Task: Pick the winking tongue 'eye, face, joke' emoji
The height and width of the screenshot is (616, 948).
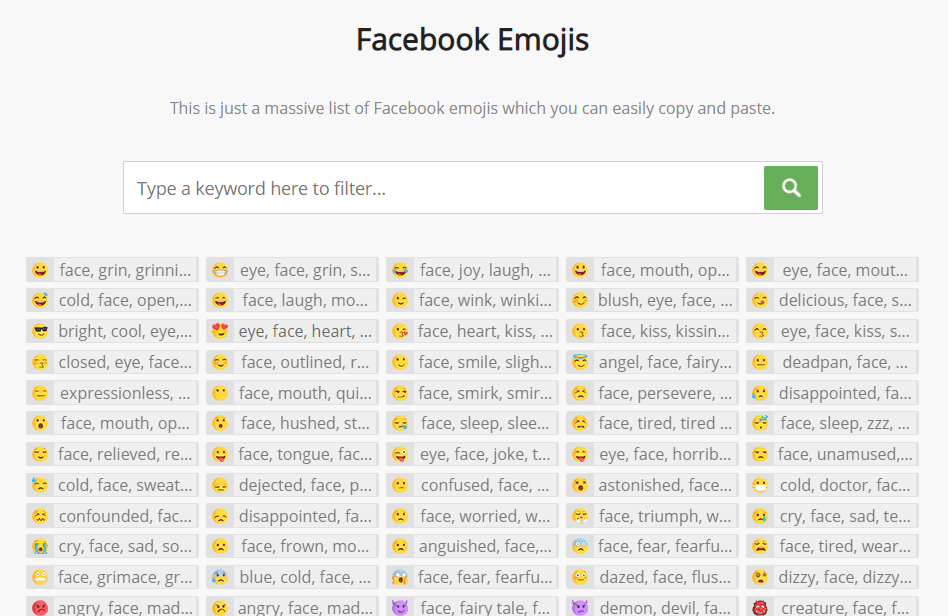Action: (x=472, y=454)
